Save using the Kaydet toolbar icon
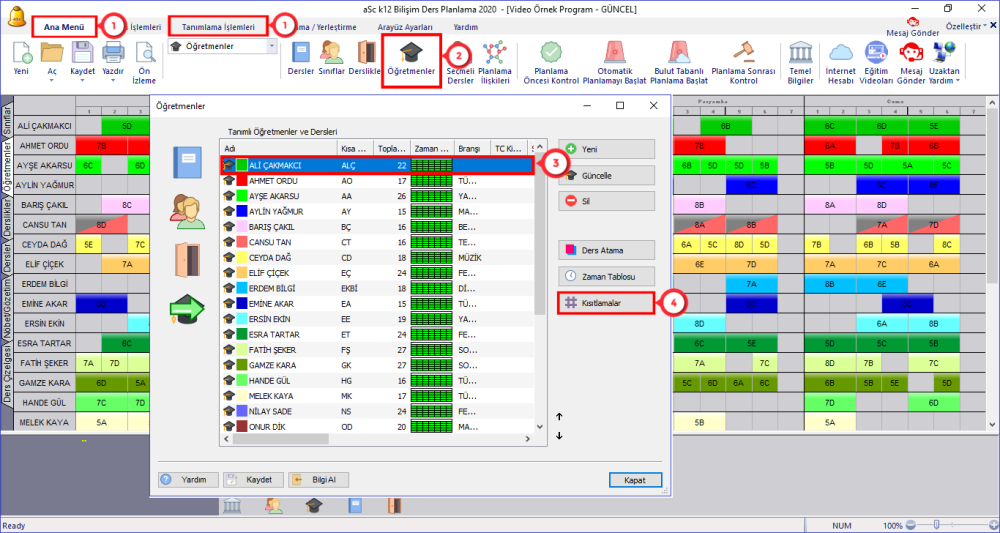 [82, 53]
